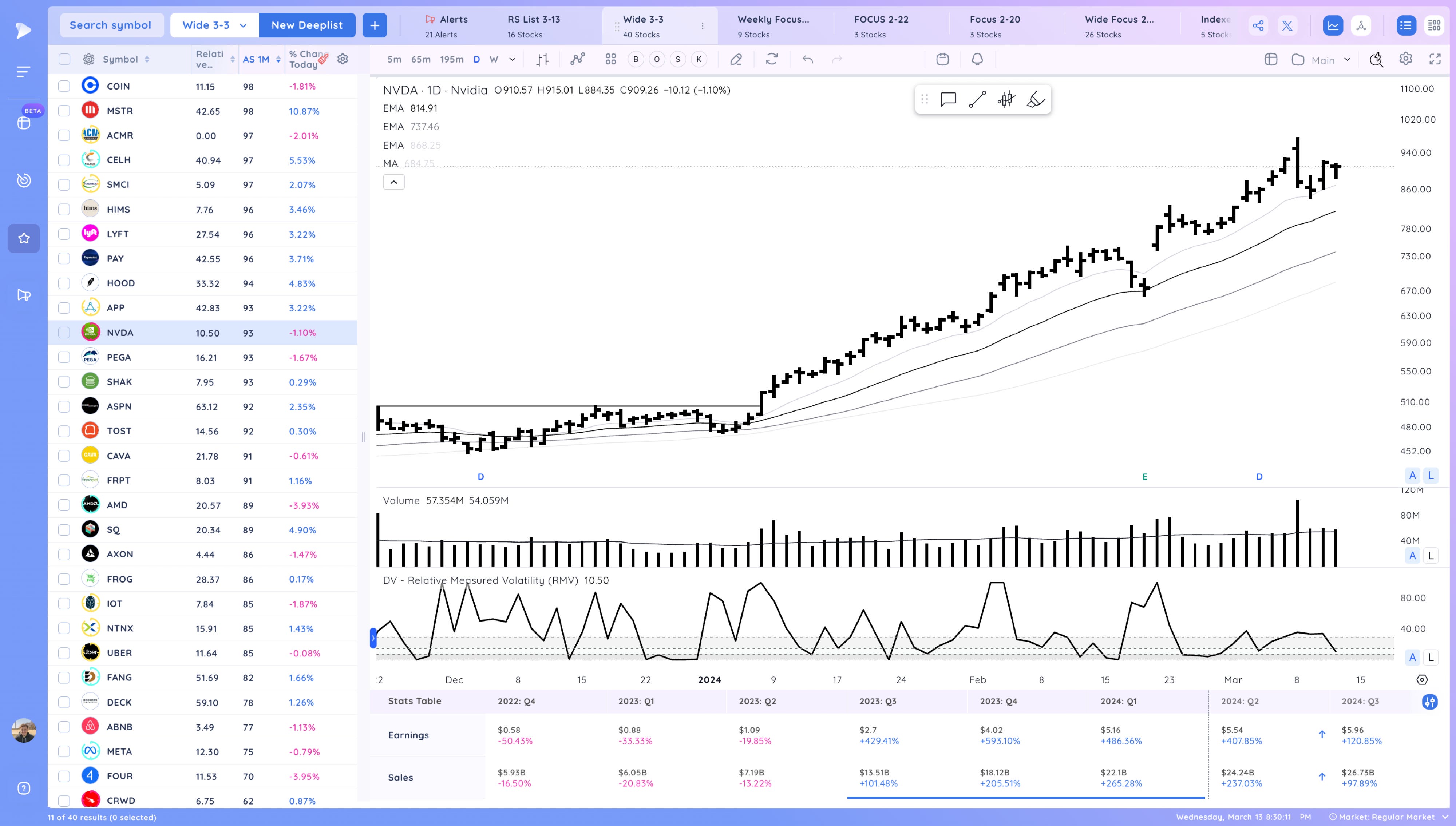Image resolution: width=1456 pixels, height=826 pixels.
Task: Enter fullscreen chart mode
Action: [1435, 59]
